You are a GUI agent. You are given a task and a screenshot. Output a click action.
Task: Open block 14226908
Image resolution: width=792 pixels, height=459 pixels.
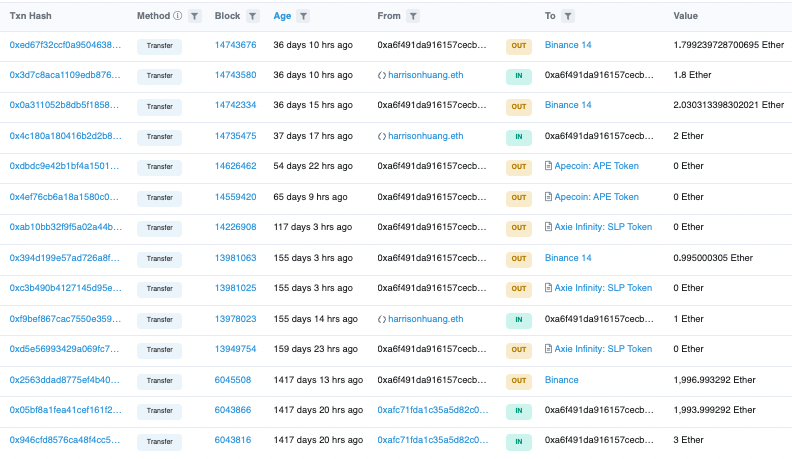point(235,227)
